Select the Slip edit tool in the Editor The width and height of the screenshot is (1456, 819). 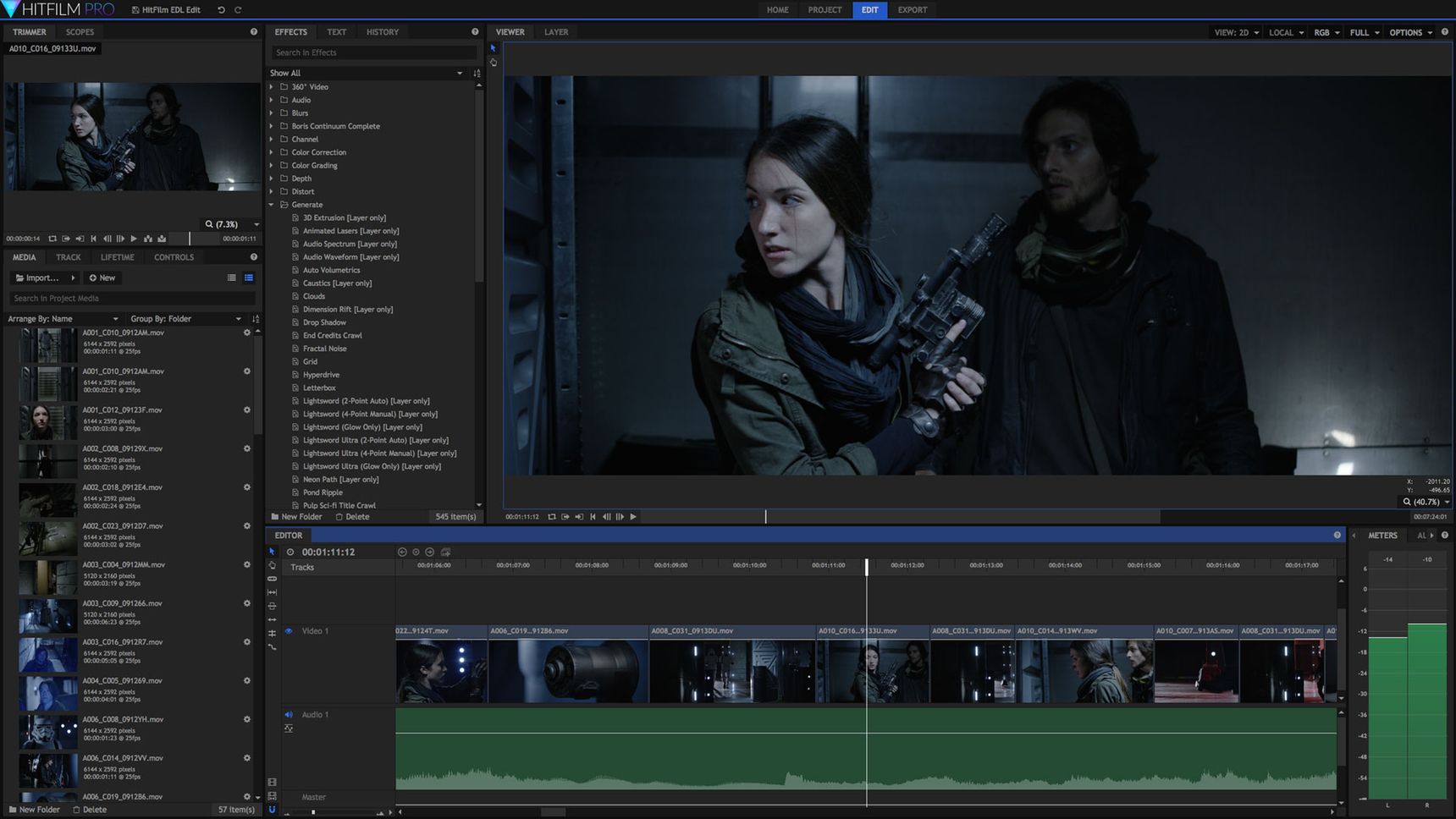point(272,592)
